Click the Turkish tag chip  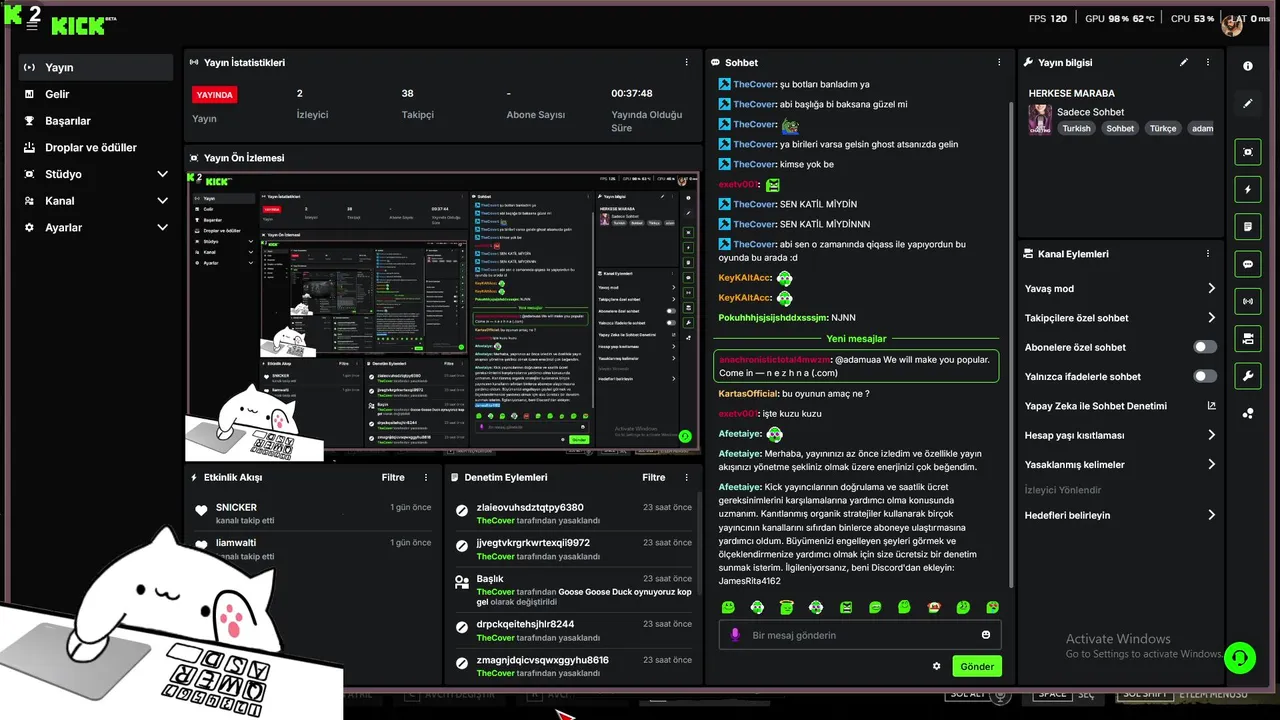click(x=1077, y=128)
